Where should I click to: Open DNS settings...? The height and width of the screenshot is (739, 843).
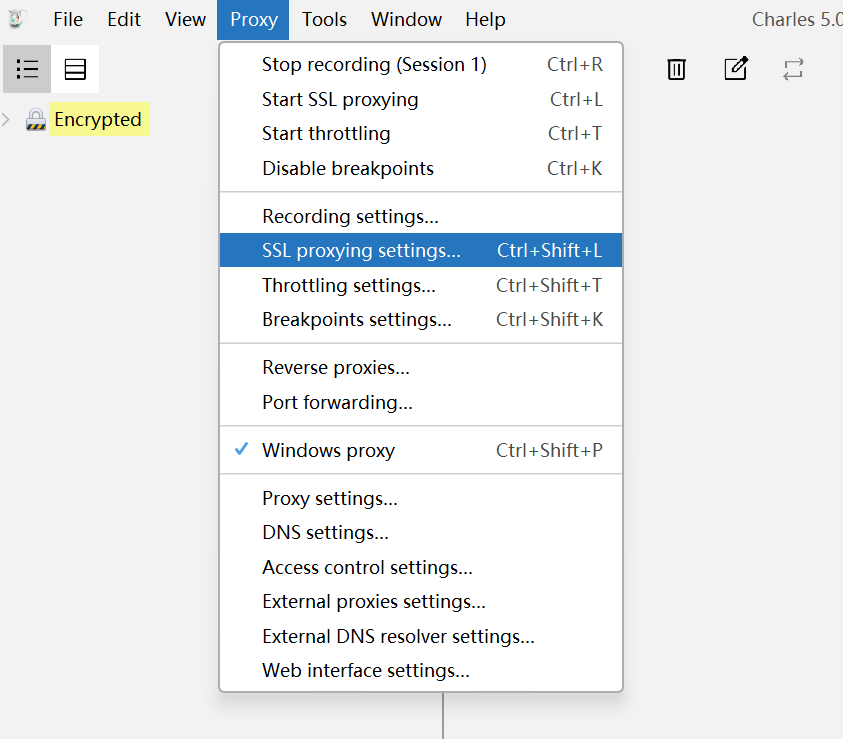pos(421,533)
